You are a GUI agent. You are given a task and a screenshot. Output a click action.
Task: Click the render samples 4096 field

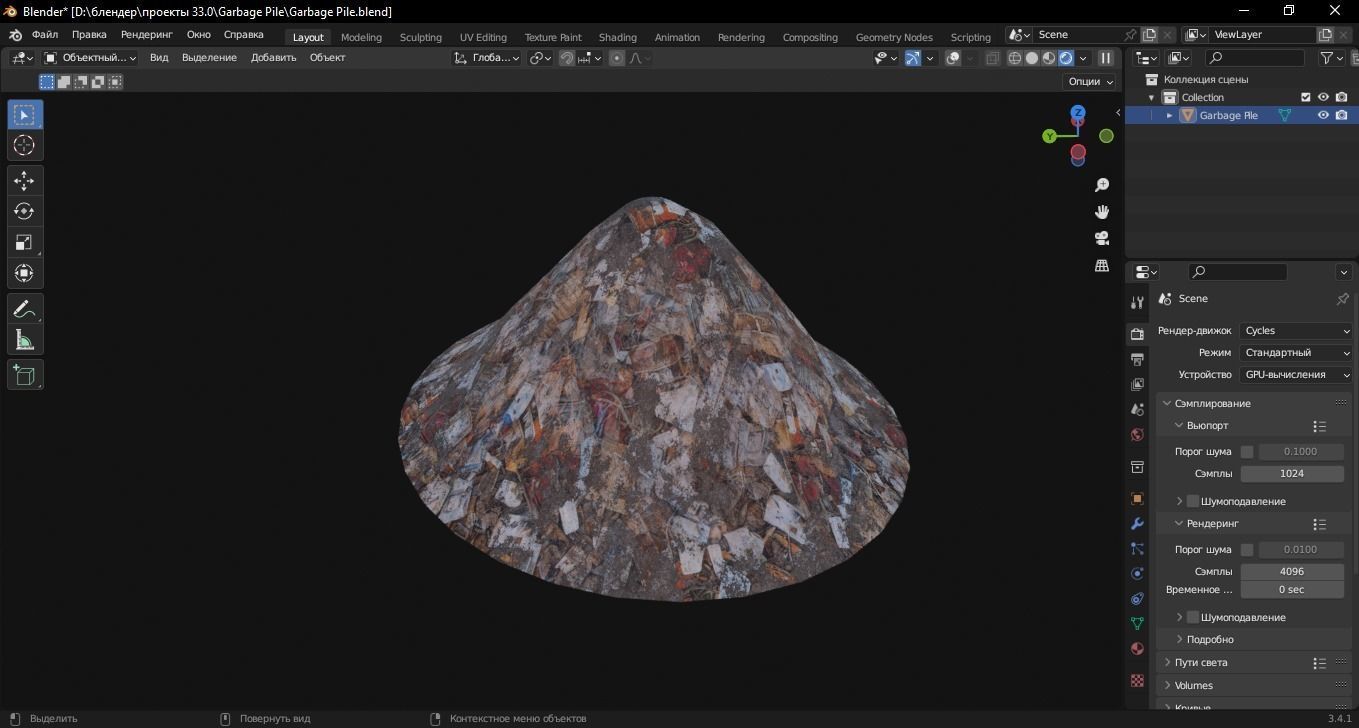click(x=1292, y=571)
